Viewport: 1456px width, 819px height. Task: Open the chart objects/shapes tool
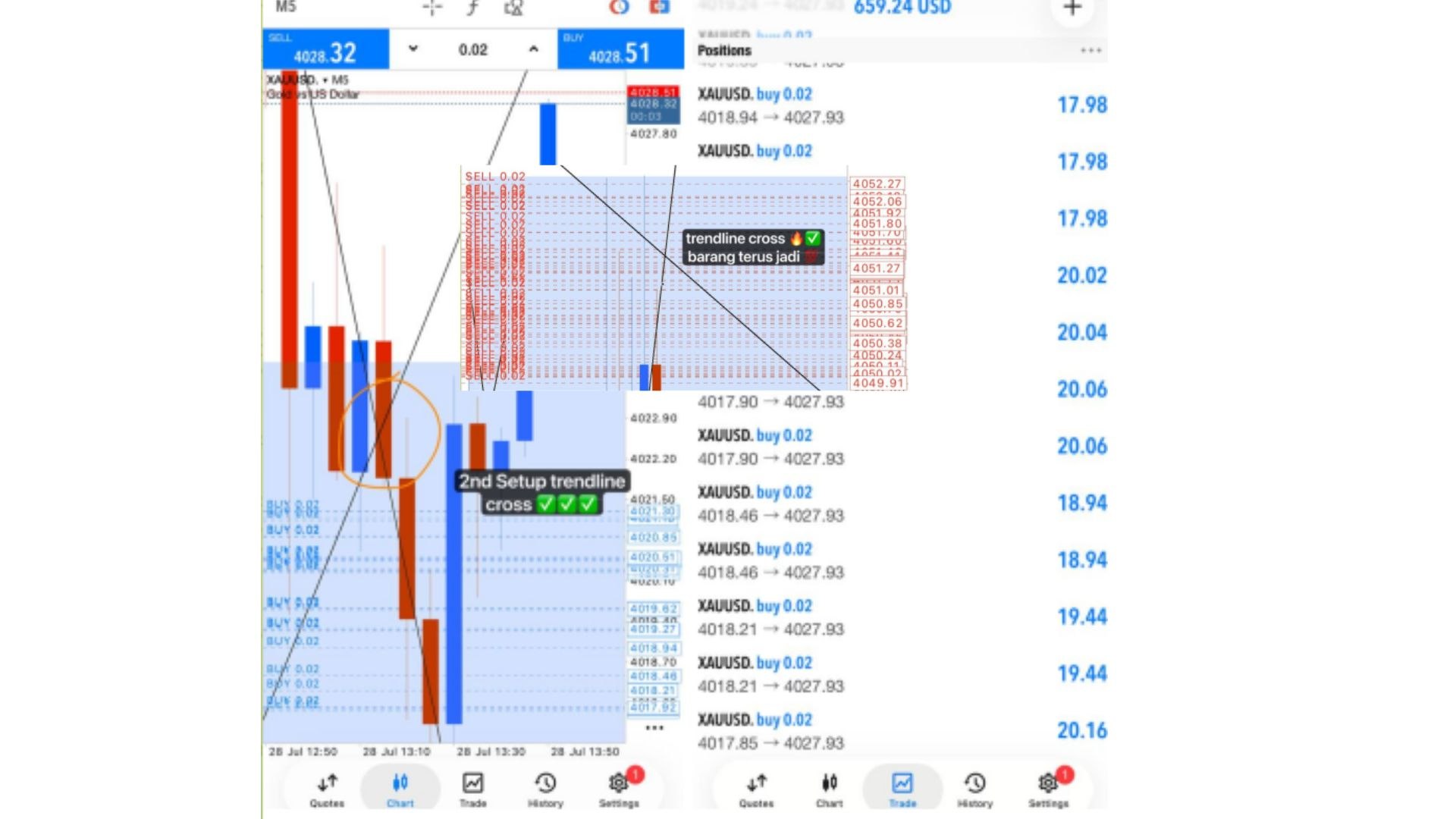(513, 8)
